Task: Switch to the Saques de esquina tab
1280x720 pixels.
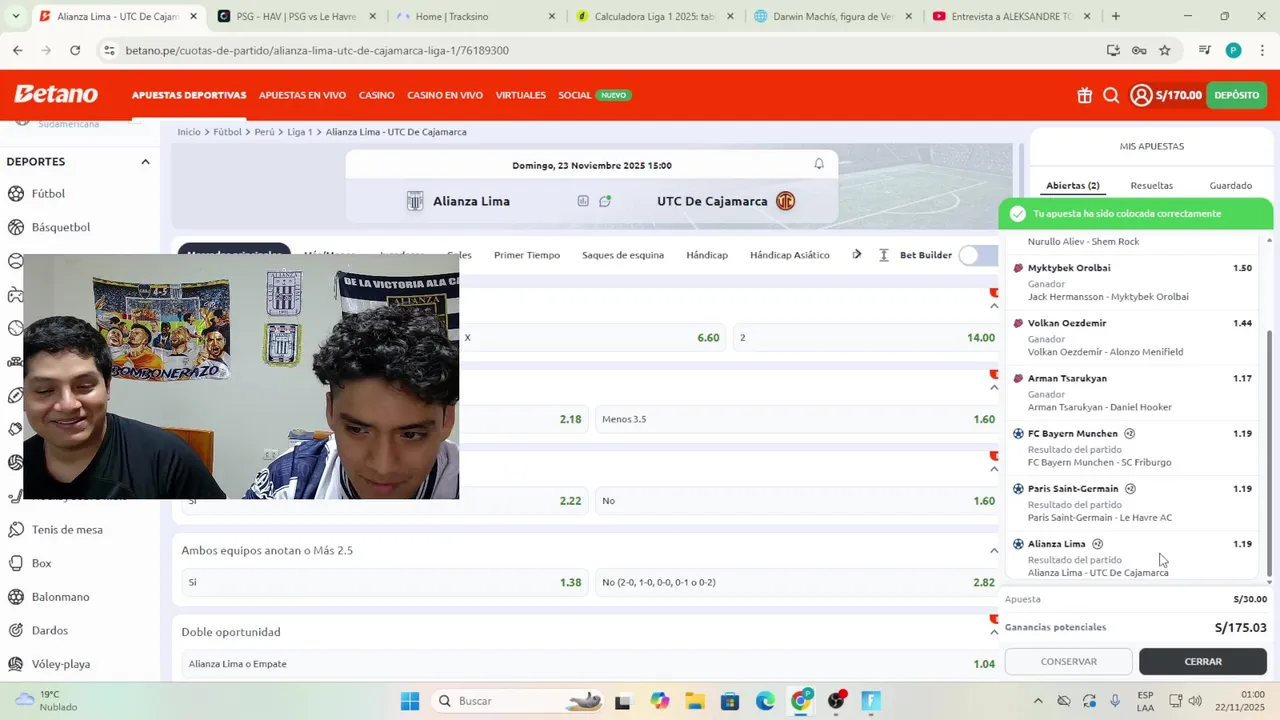Action: [x=623, y=255]
